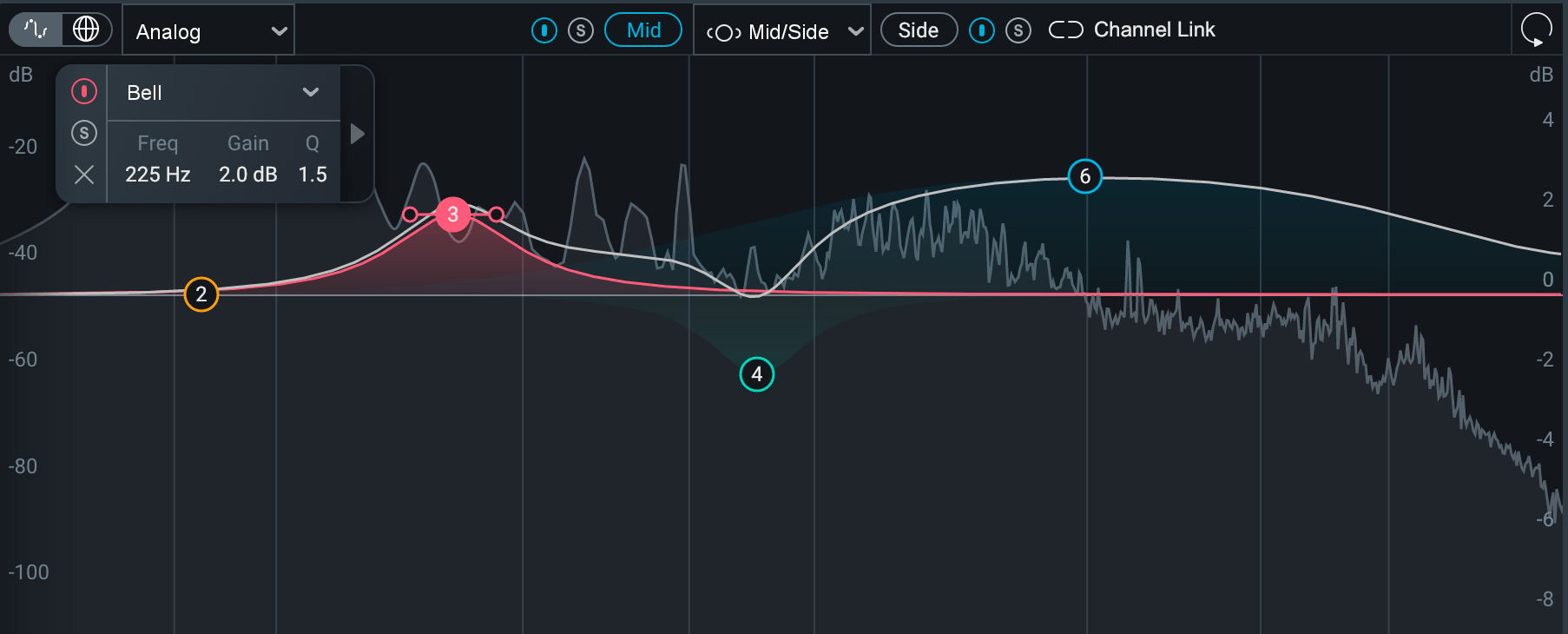The height and width of the screenshot is (634, 1568).
Task: Select EQ band node 2
Action: [x=201, y=294]
